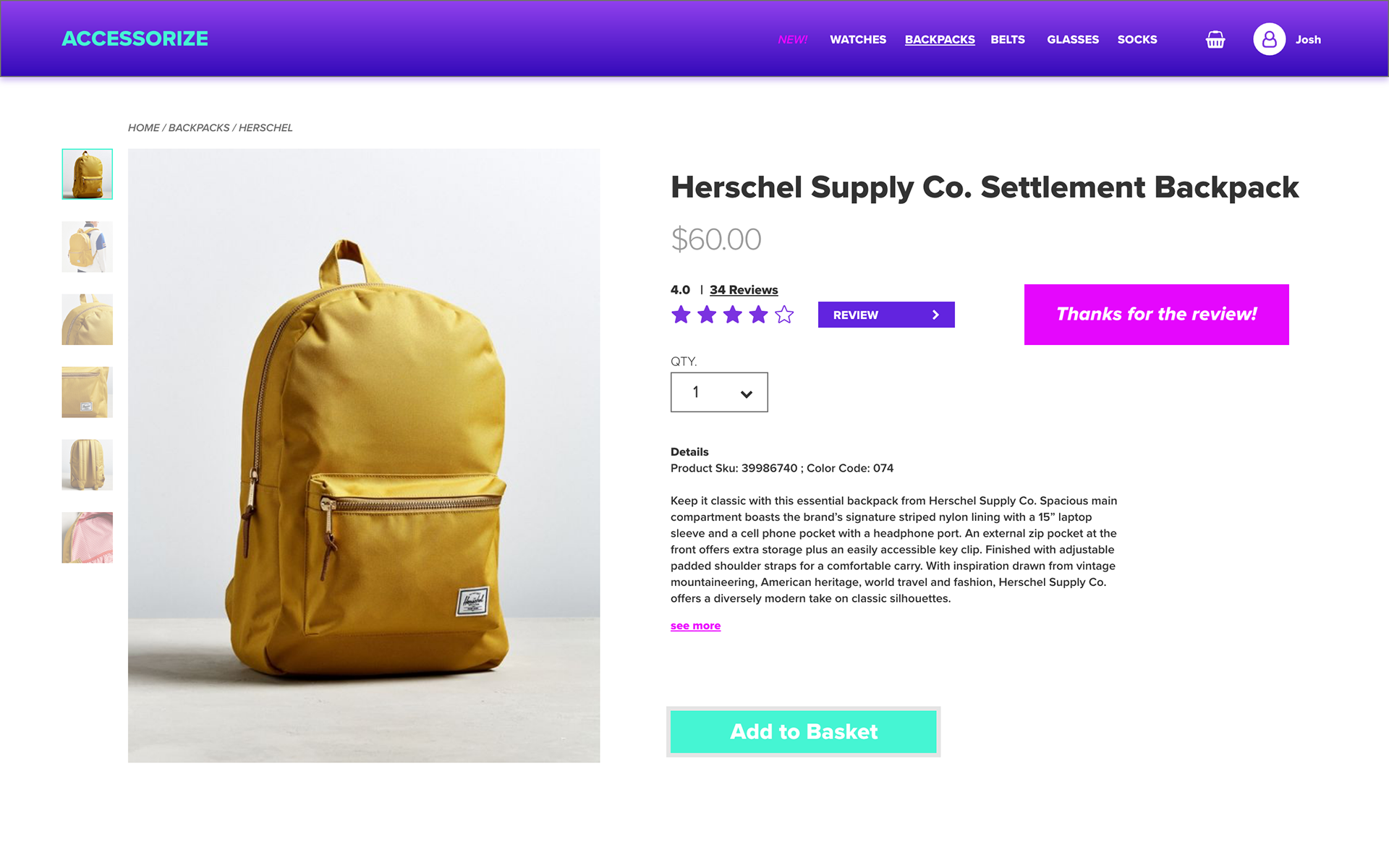
Task: Select thumbnail showing backpack straps
Action: coord(88,465)
